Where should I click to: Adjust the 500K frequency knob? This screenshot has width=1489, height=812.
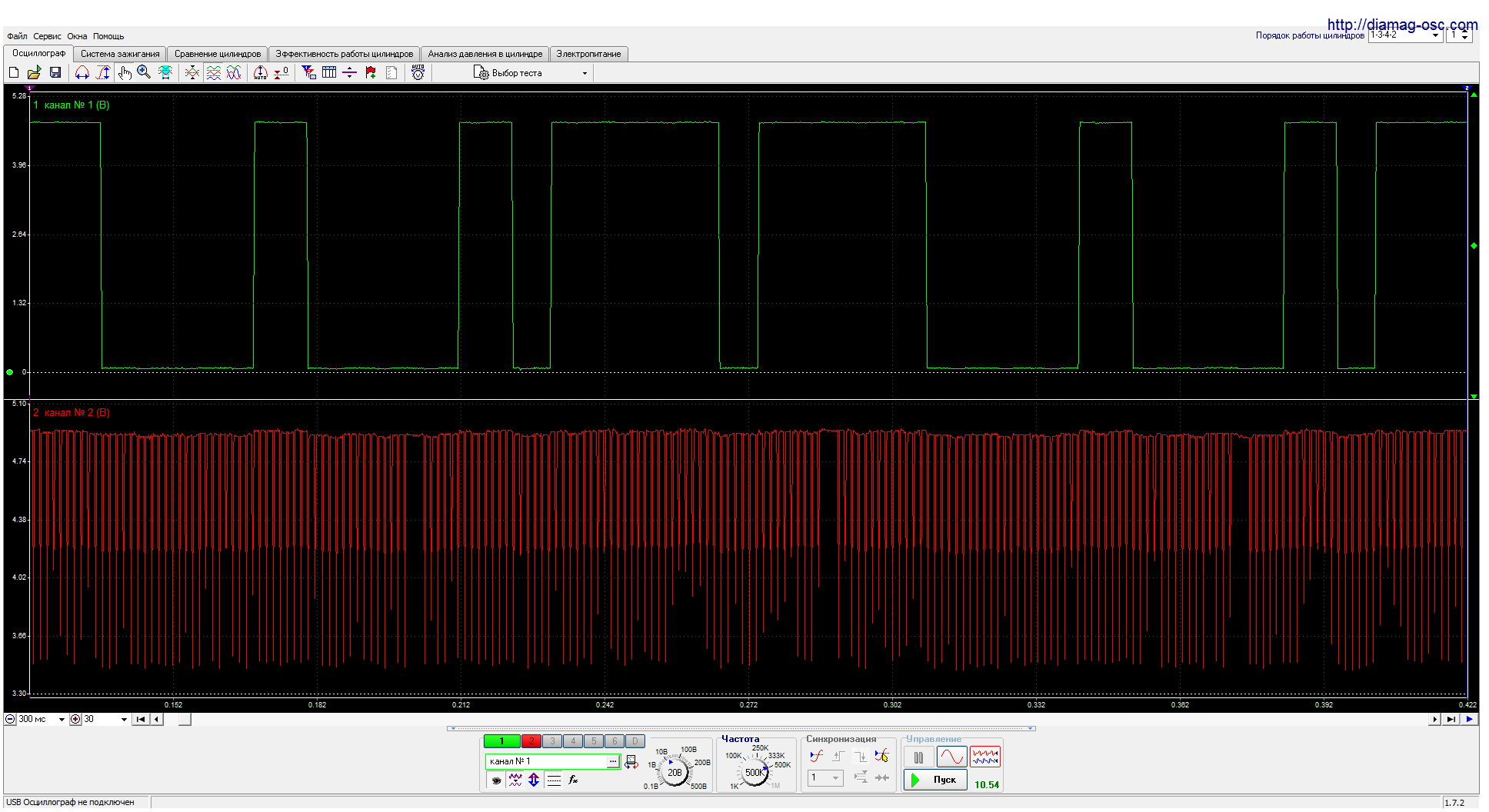coord(754,772)
